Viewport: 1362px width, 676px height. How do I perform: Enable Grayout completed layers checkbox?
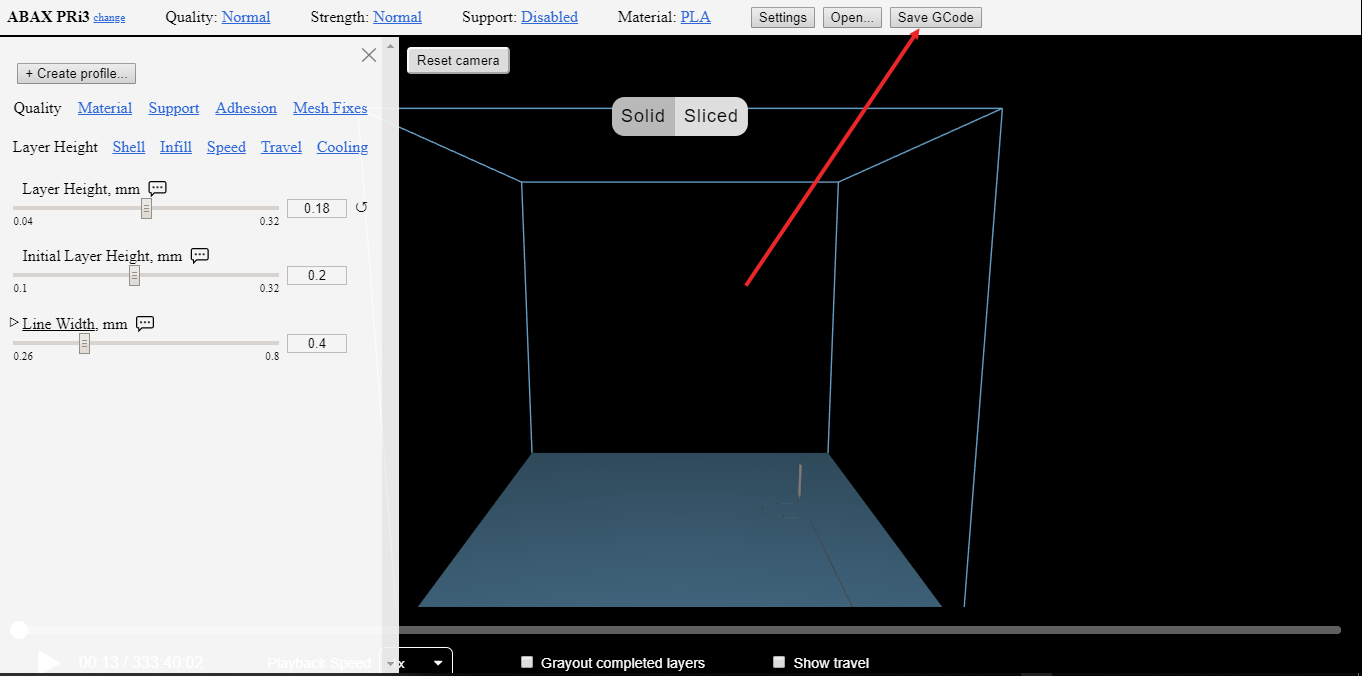tap(527, 662)
